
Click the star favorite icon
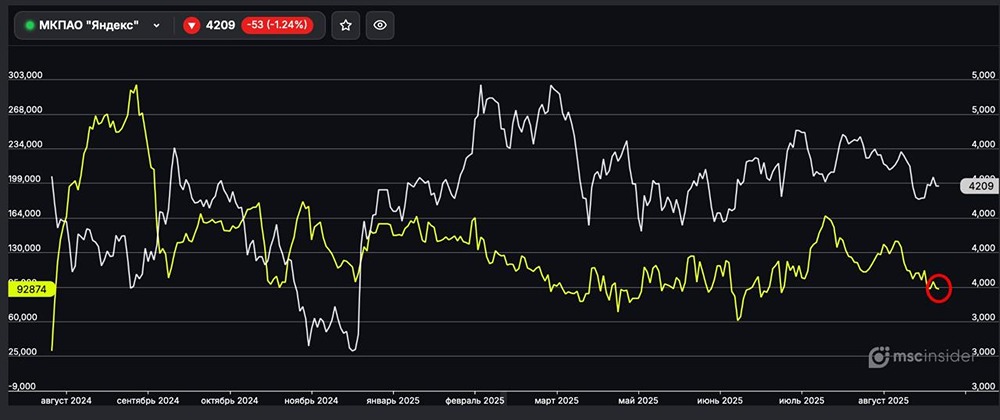[x=345, y=26]
